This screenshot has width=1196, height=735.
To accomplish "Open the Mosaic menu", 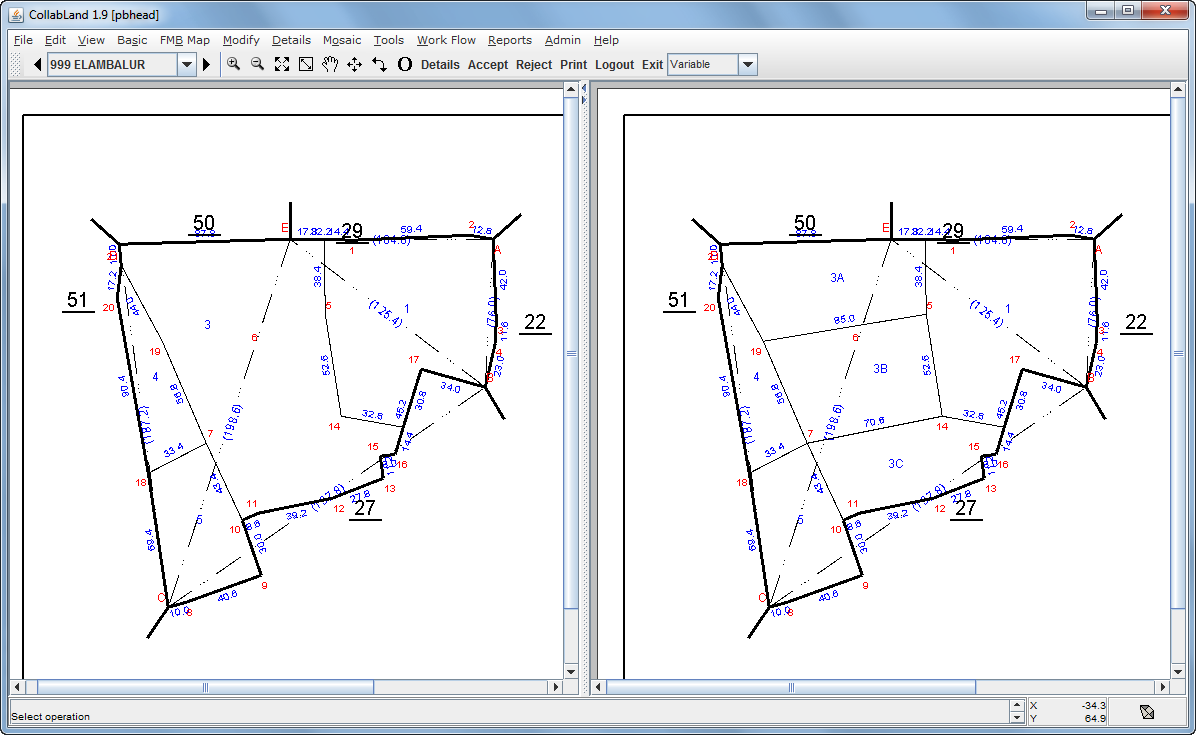I will [342, 40].
